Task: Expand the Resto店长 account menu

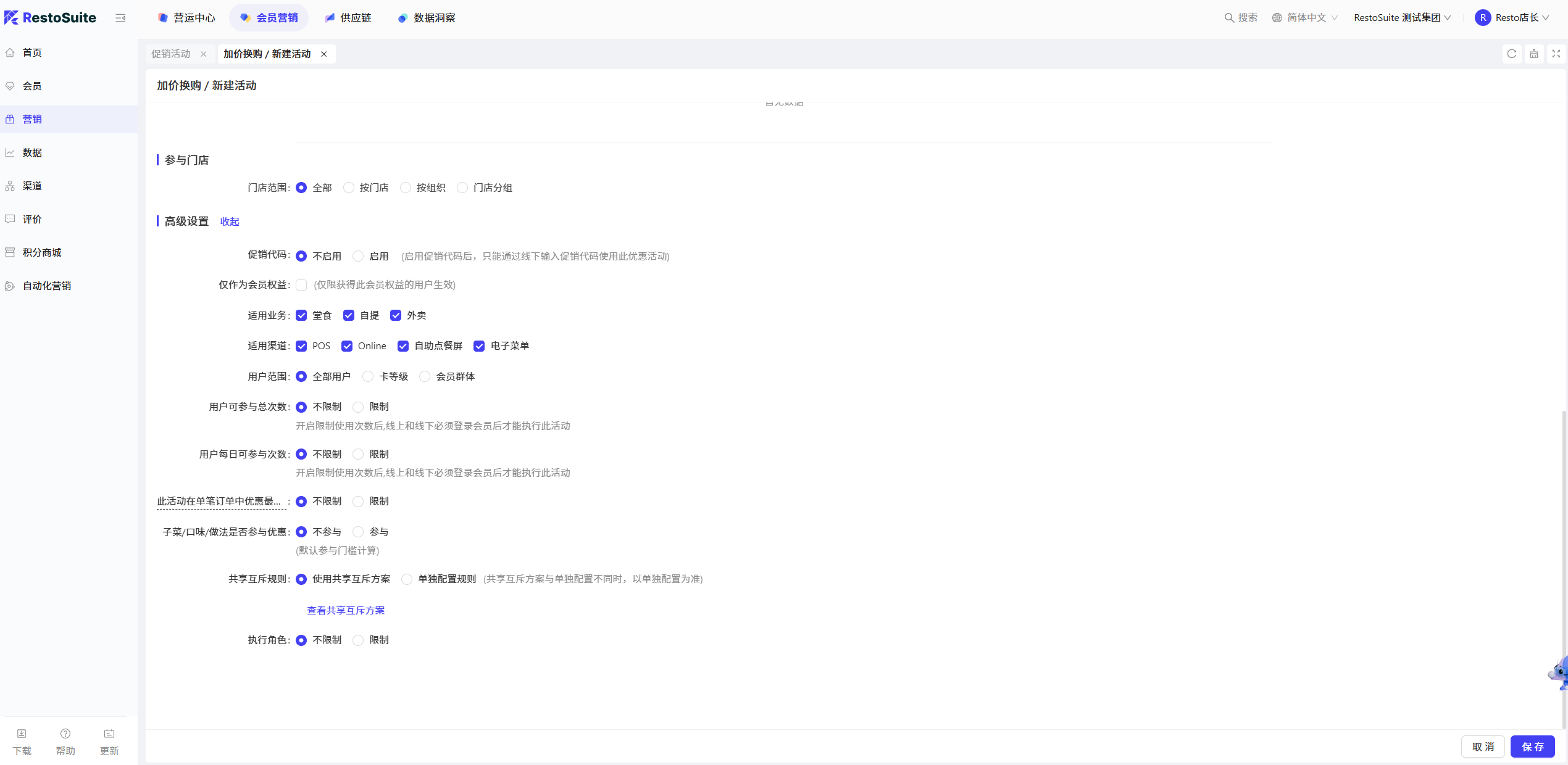Action: click(x=1512, y=18)
